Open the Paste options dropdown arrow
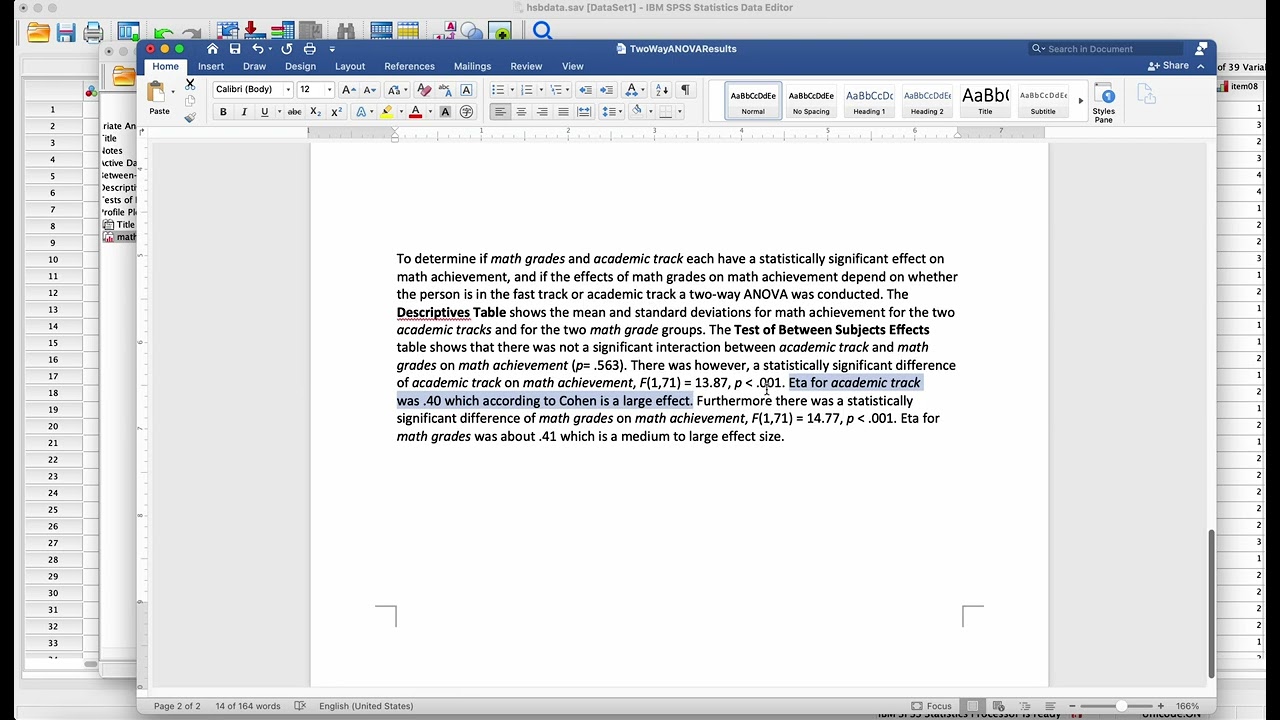The image size is (1280, 720). (172, 91)
